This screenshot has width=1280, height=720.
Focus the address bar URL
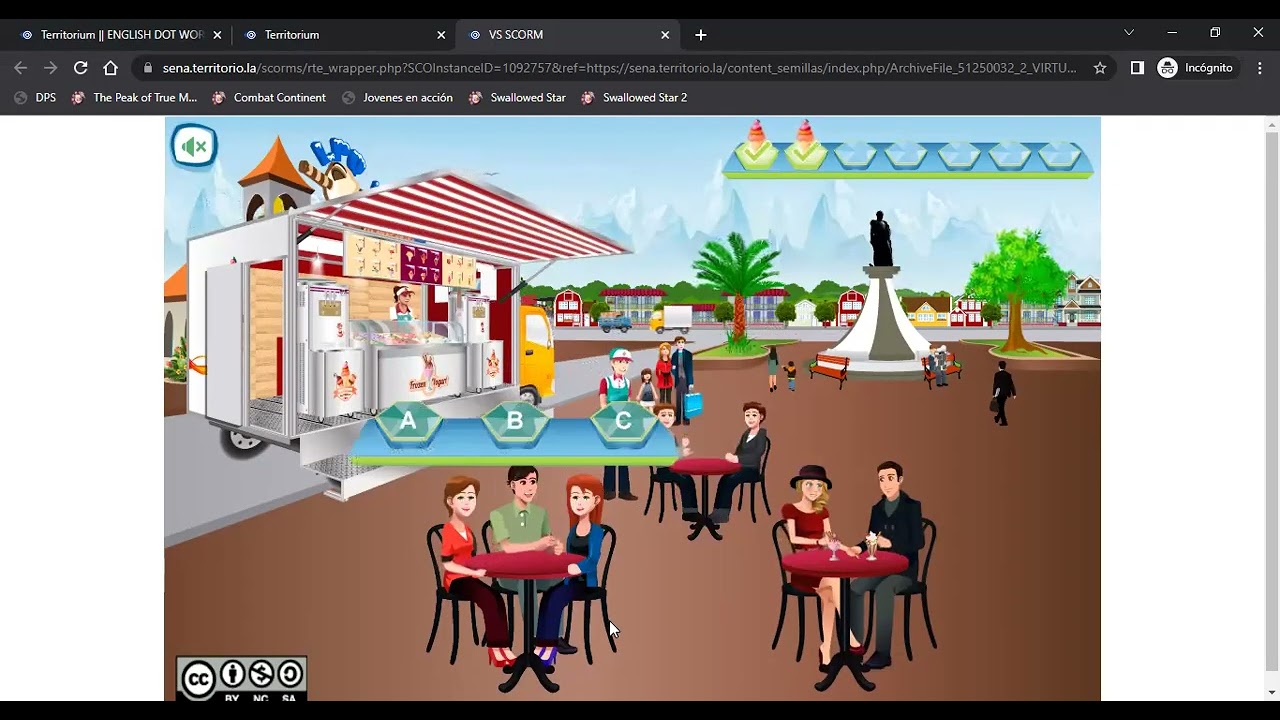(x=620, y=68)
